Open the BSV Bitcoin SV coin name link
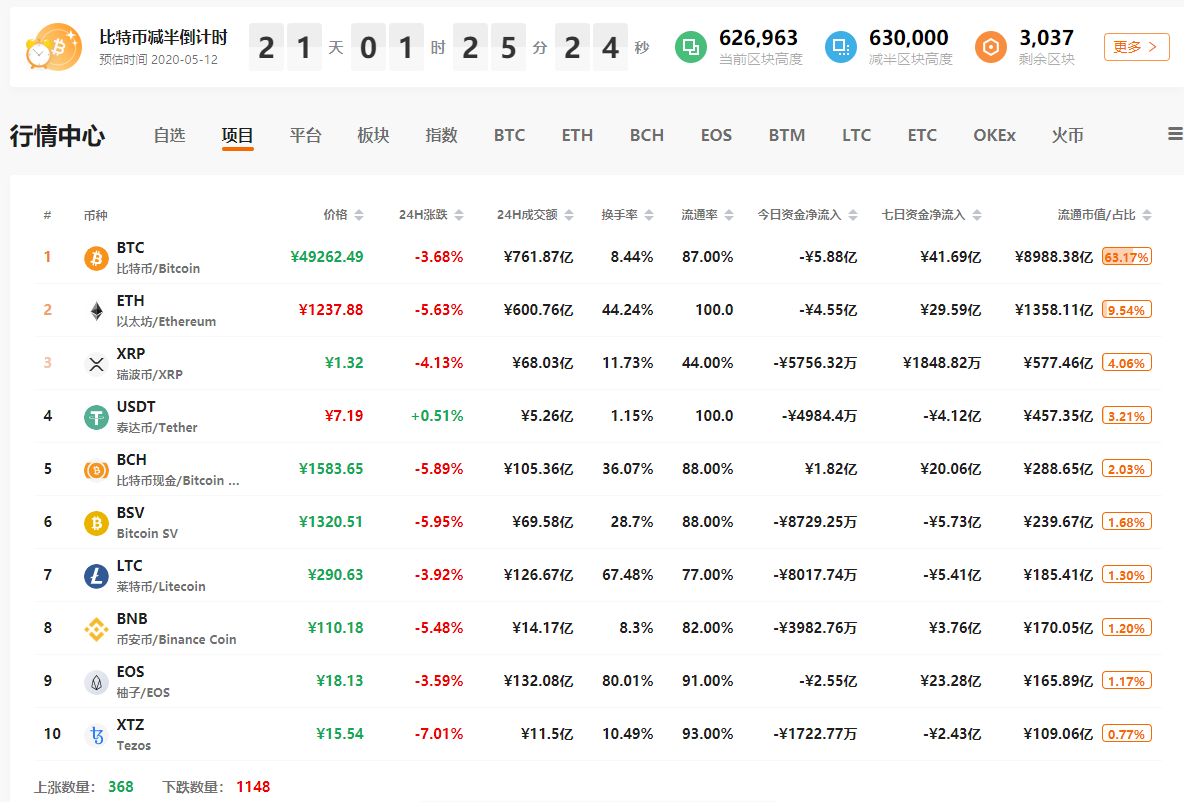 click(x=147, y=522)
